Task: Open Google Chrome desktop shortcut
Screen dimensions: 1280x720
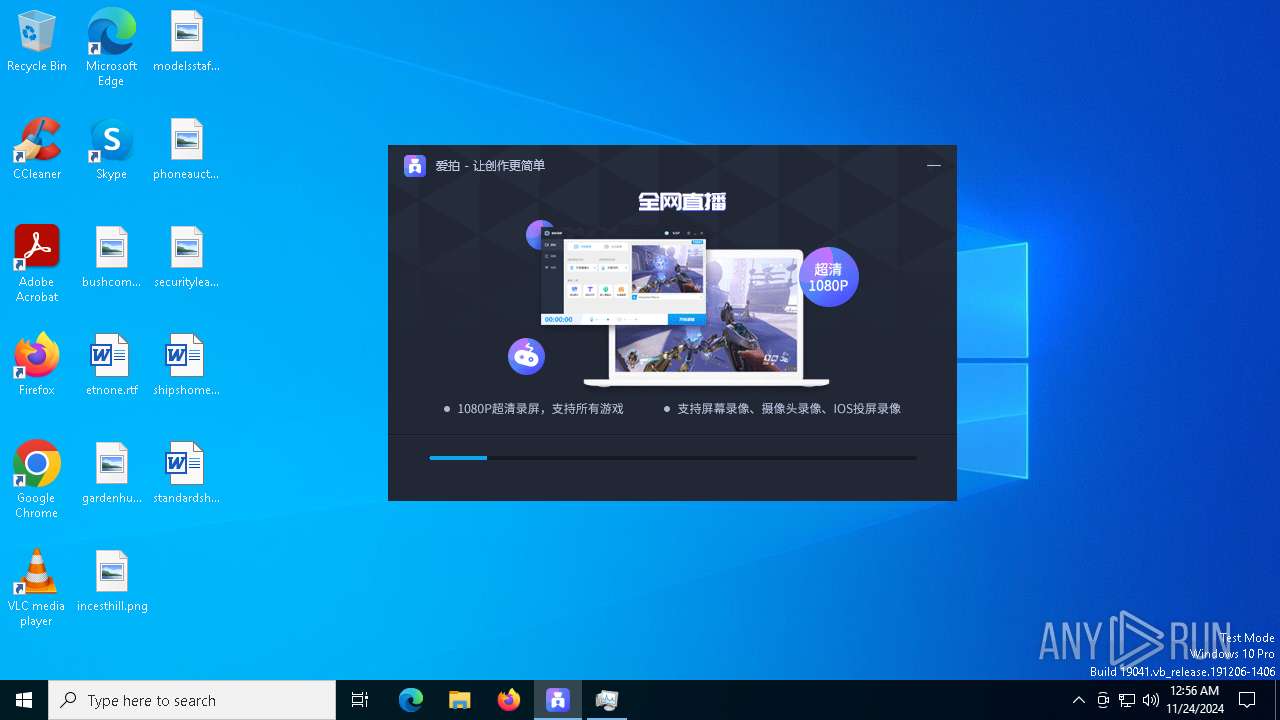Action: click(x=37, y=480)
